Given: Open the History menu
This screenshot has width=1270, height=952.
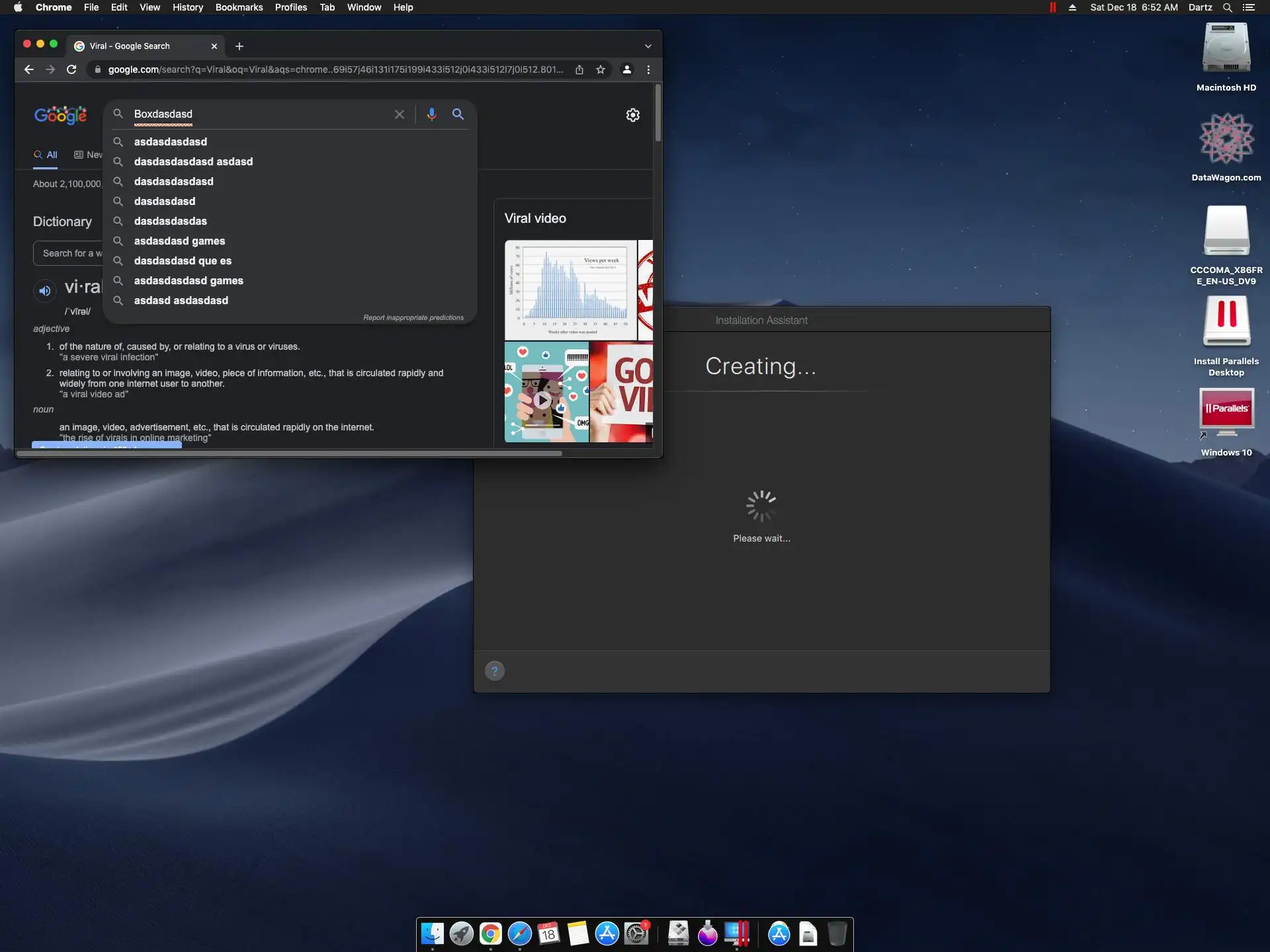Looking at the screenshot, I should [187, 7].
